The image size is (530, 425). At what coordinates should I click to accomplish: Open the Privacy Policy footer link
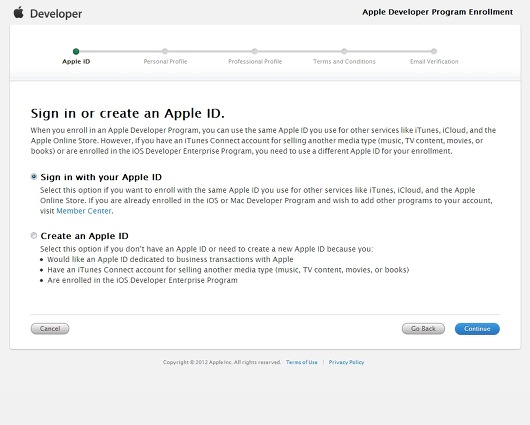[x=346, y=362]
